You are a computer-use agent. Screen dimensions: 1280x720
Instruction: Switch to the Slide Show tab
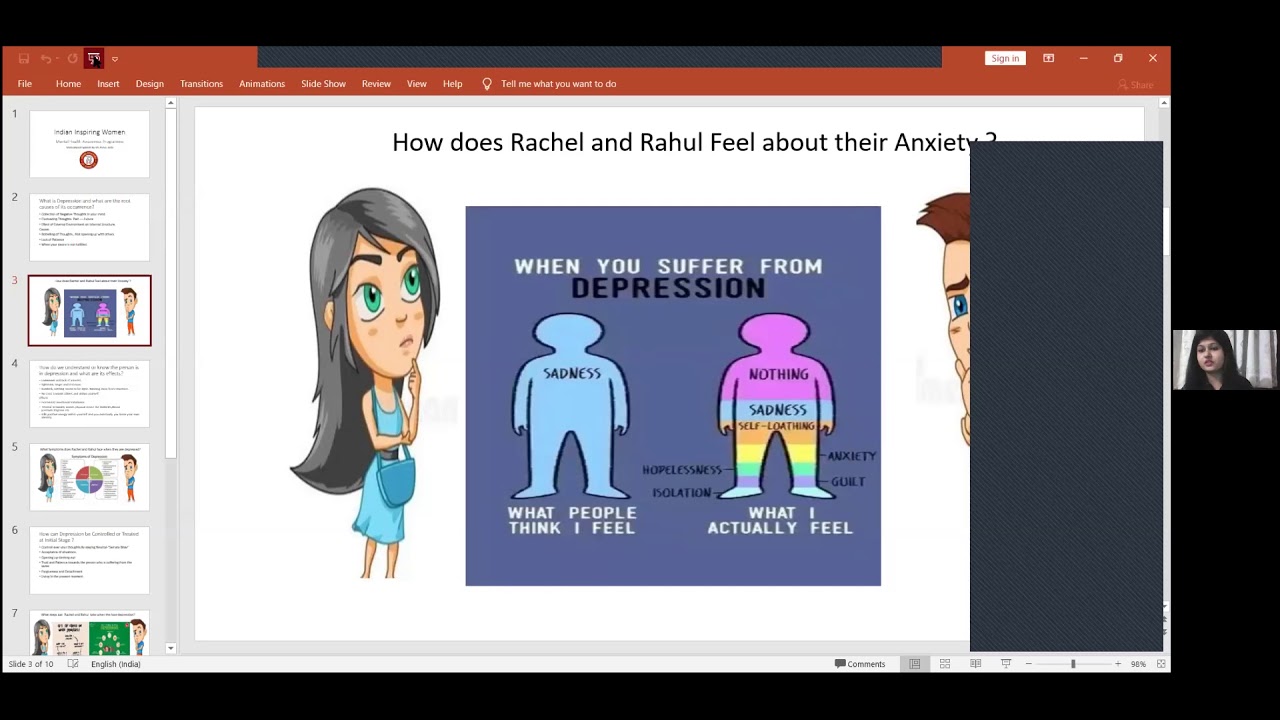pyautogui.click(x=323, y=84)
